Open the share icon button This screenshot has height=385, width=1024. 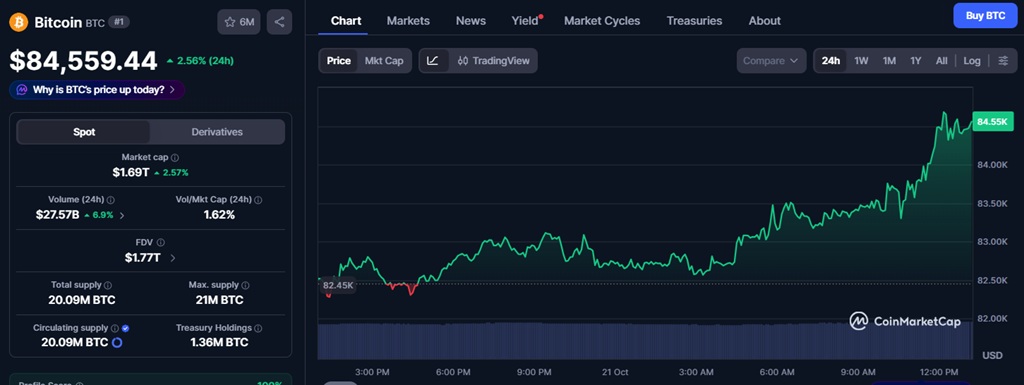coord(280,22)
